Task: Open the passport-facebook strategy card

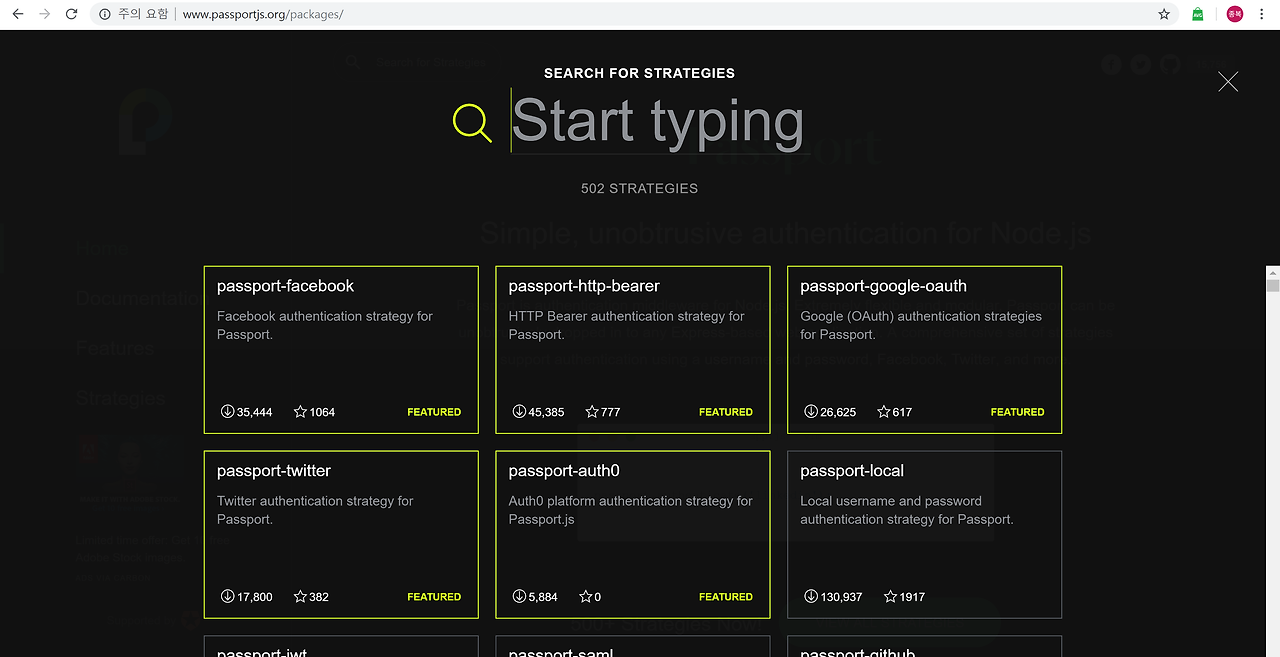Action: (x=341, y=350)
